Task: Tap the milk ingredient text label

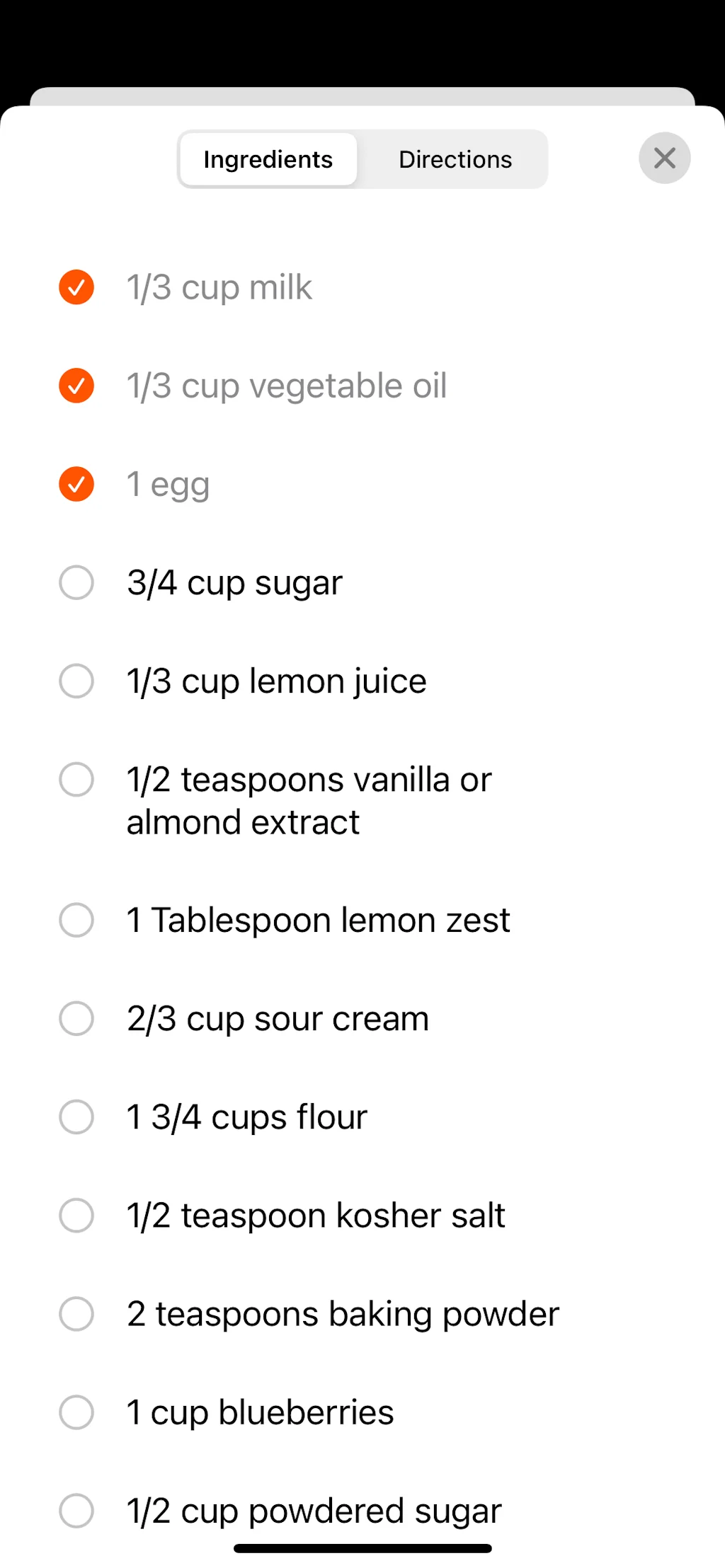Action: tap(218, 287)
